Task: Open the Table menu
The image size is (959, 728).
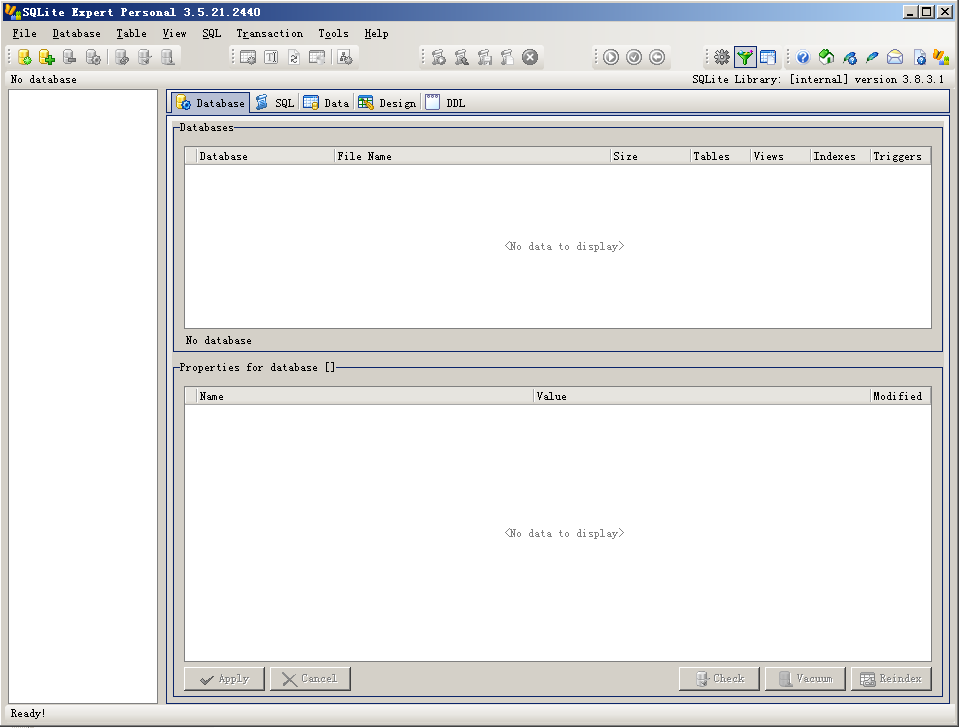Action: pos(131,34)
